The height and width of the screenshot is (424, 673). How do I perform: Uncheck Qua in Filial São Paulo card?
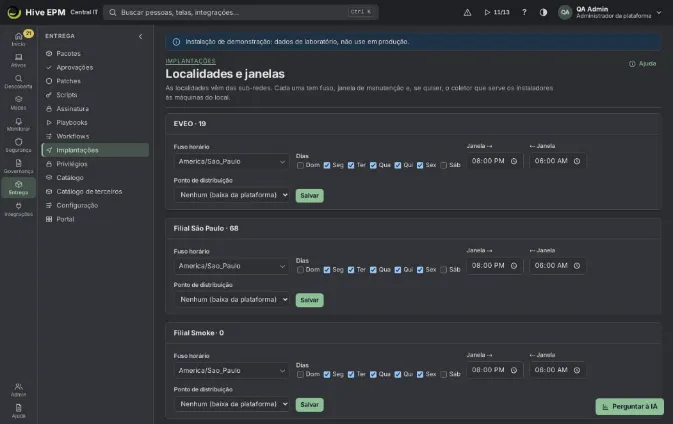373,270
